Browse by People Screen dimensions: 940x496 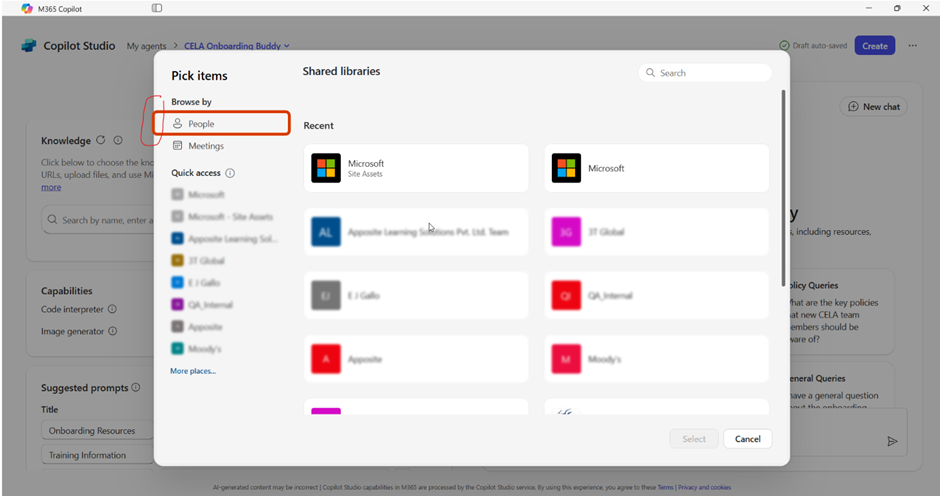click(221, 123)
